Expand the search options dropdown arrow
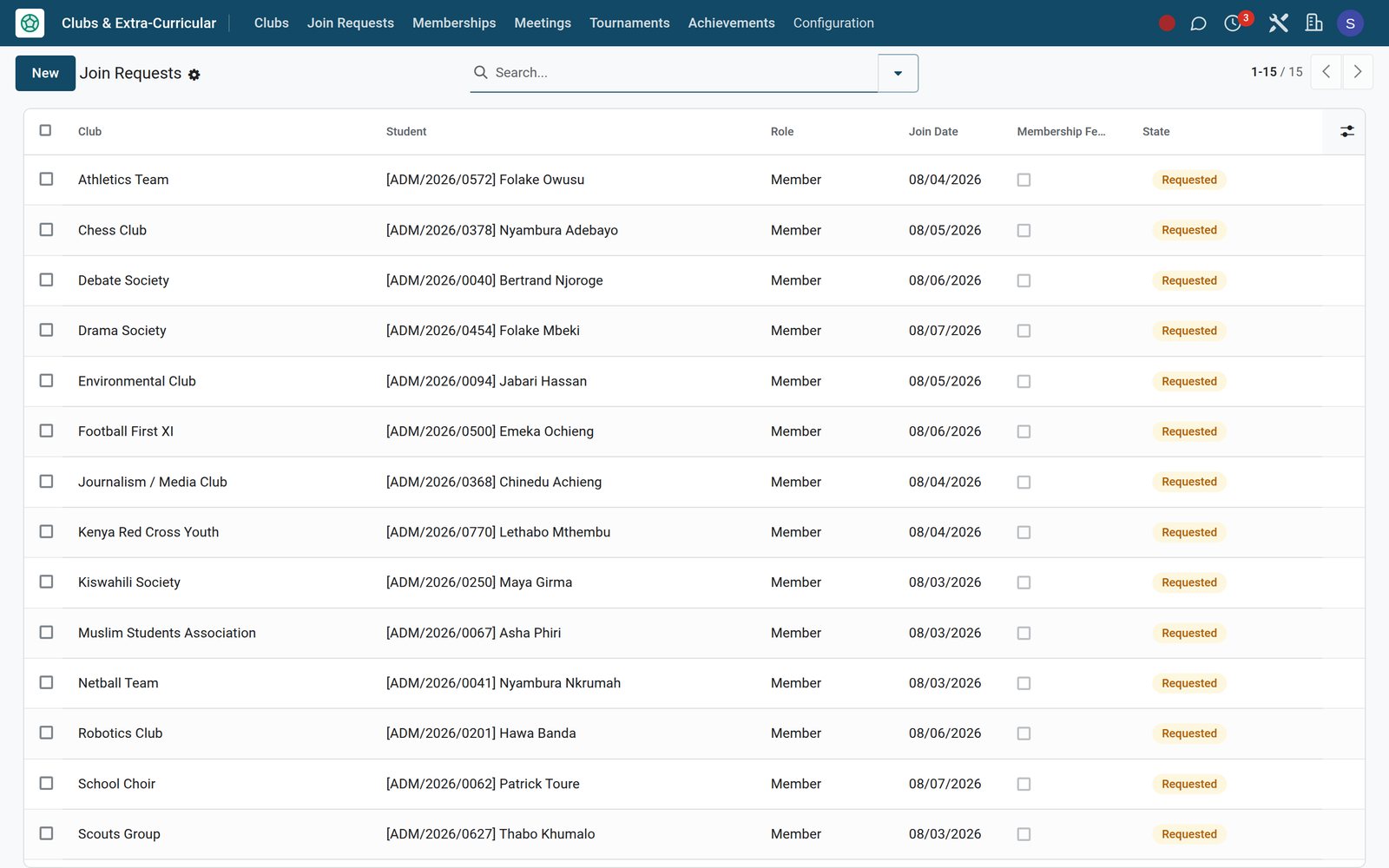The image size is (1389, 868). click(x=899, y=73)
